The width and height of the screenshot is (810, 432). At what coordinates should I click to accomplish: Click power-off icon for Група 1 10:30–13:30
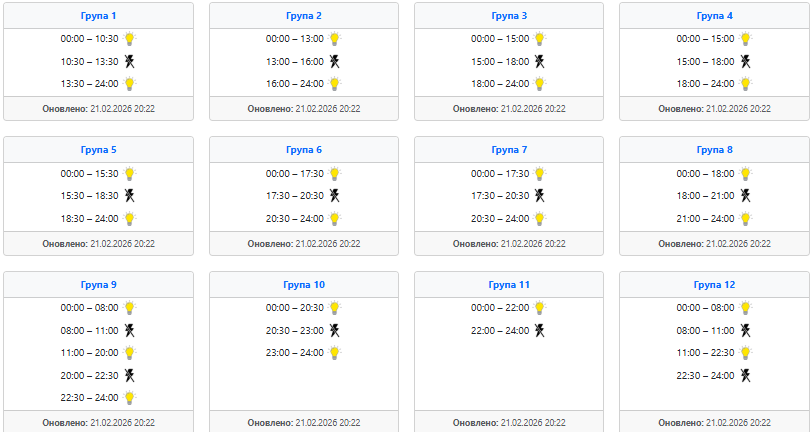(x=129, y=61)
